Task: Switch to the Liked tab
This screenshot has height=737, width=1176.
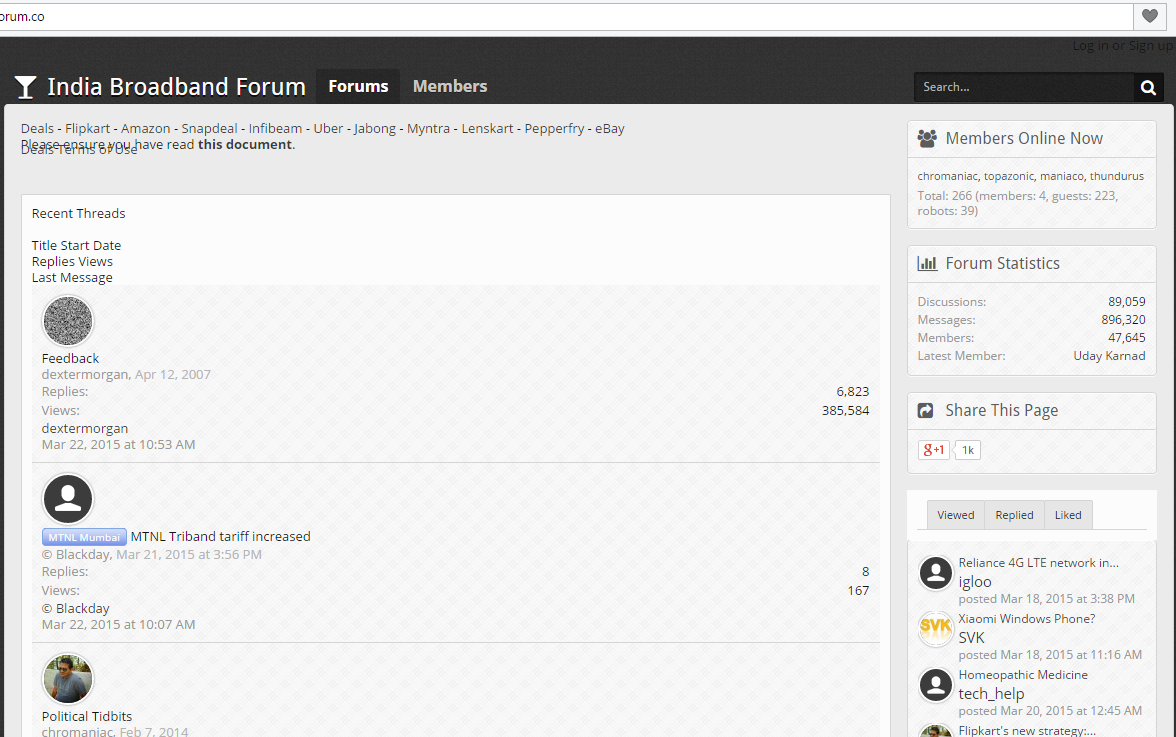Action: click(x=1068, y=515)
